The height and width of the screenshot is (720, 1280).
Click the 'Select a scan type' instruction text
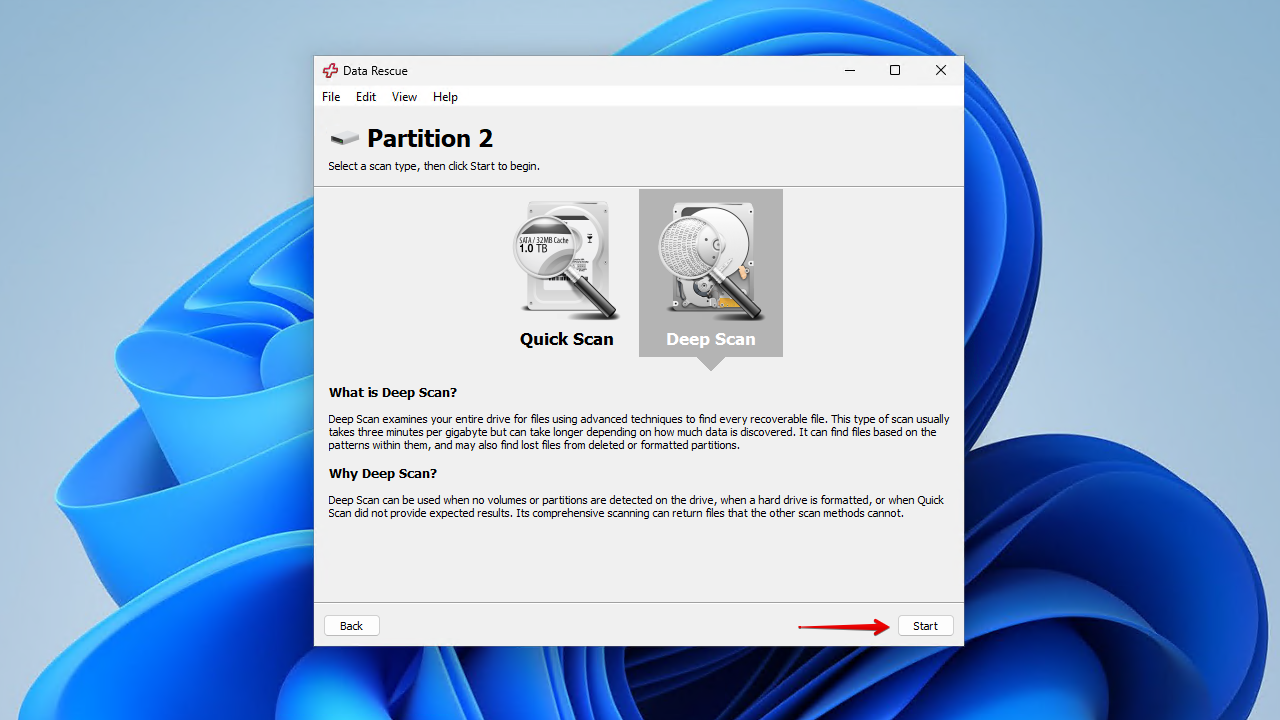tap(434, 166)
